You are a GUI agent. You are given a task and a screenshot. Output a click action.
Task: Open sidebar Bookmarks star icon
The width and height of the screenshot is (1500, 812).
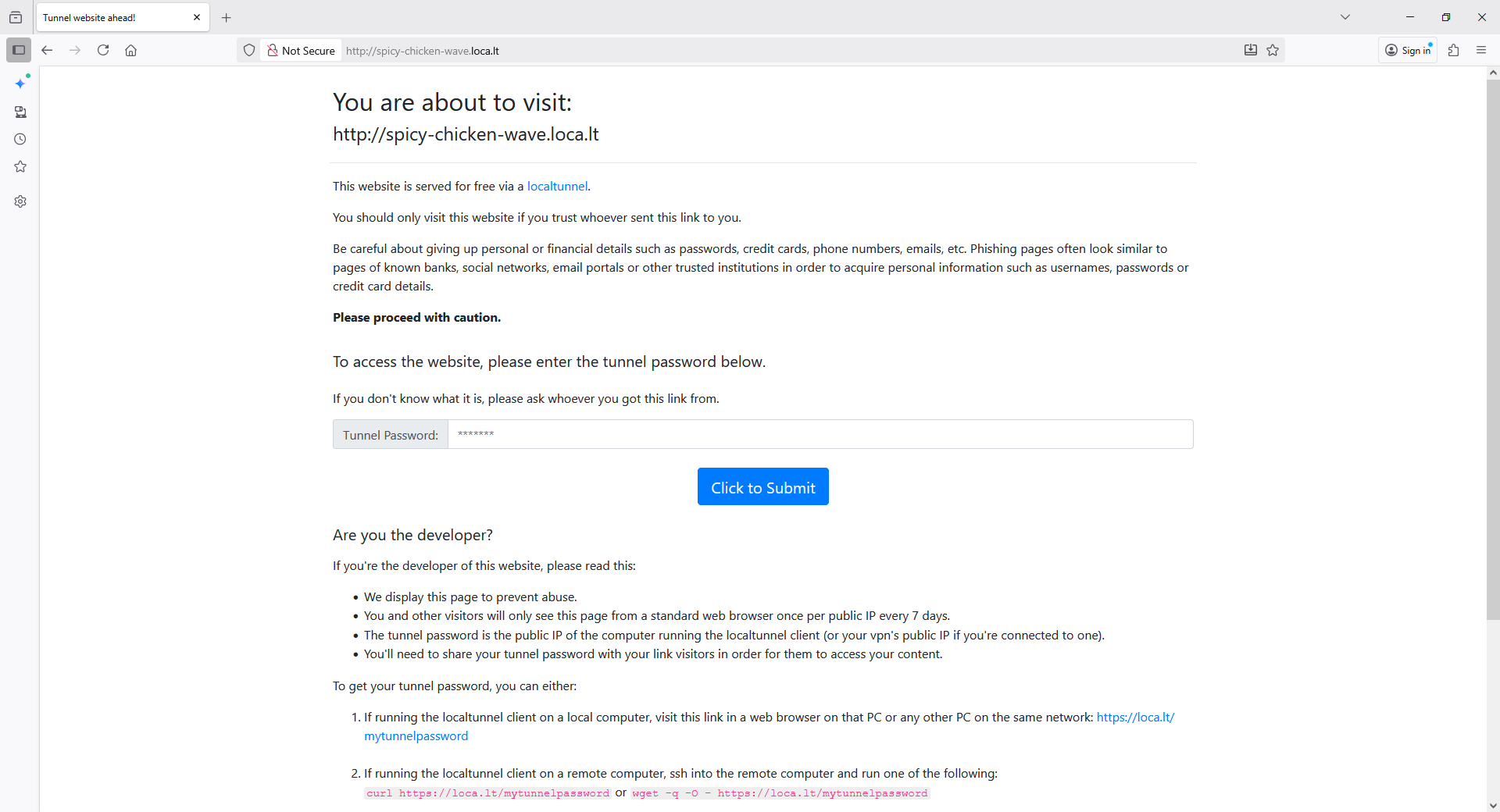point(20,166)
